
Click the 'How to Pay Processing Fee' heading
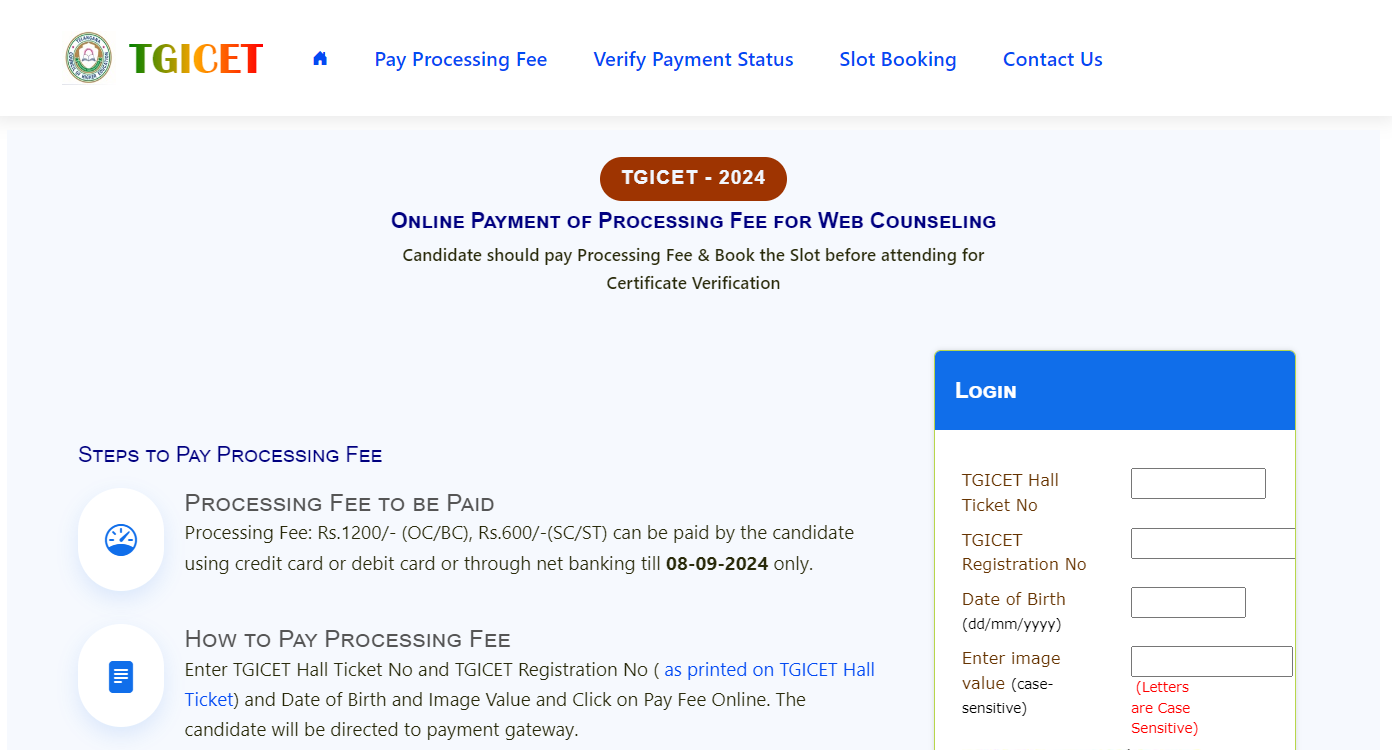point(348,639)
